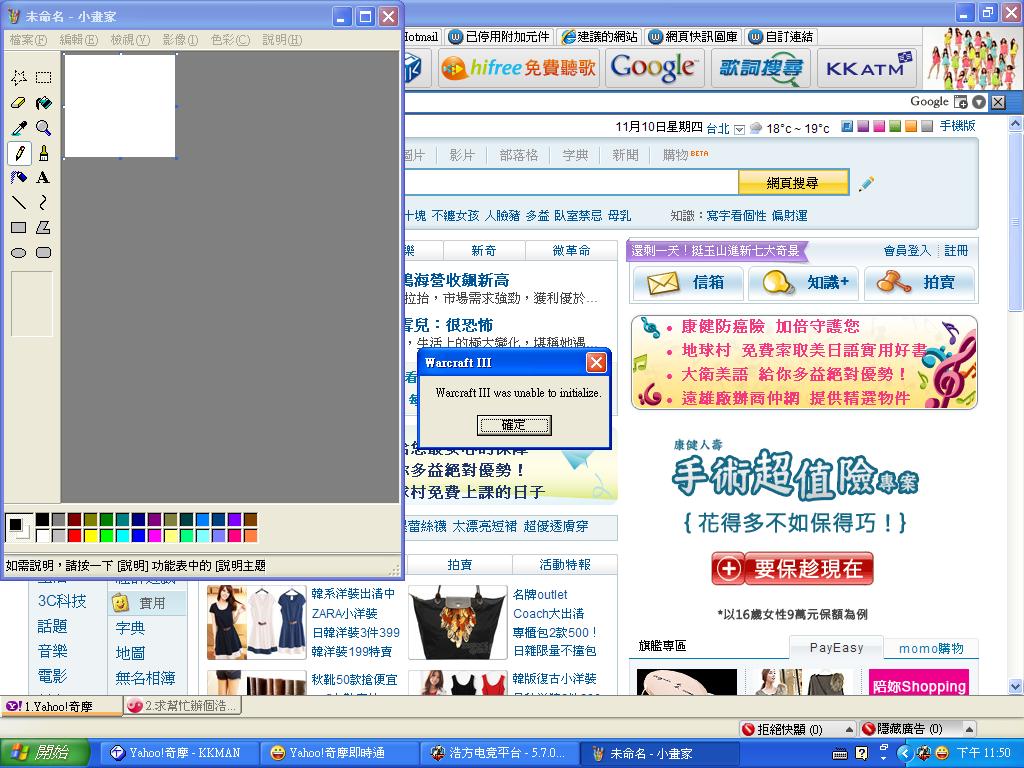
Task: Open the 歌詞搜尋 toolbar button
Action: (760, 68)
